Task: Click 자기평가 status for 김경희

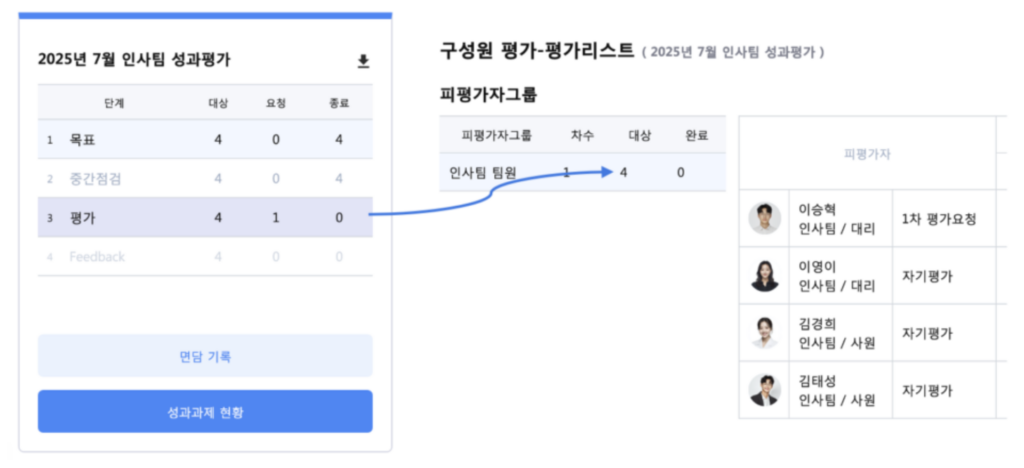Action: [x=927, y=333]
